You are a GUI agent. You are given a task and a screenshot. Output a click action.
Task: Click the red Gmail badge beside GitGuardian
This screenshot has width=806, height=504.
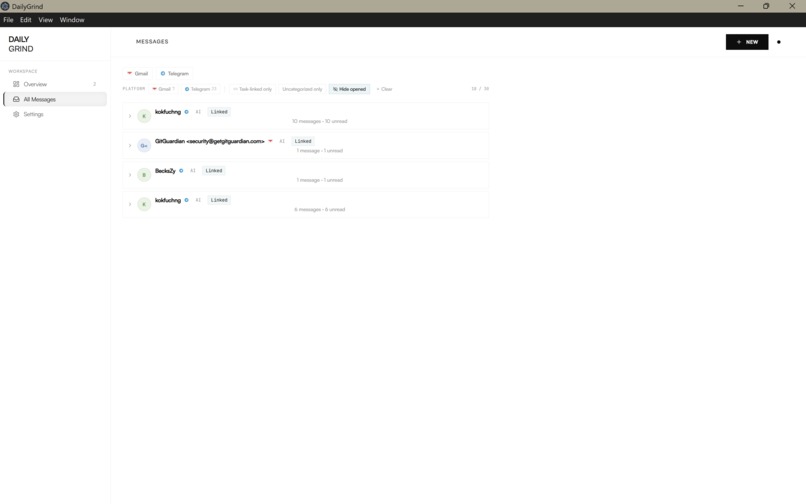[270, 141]
